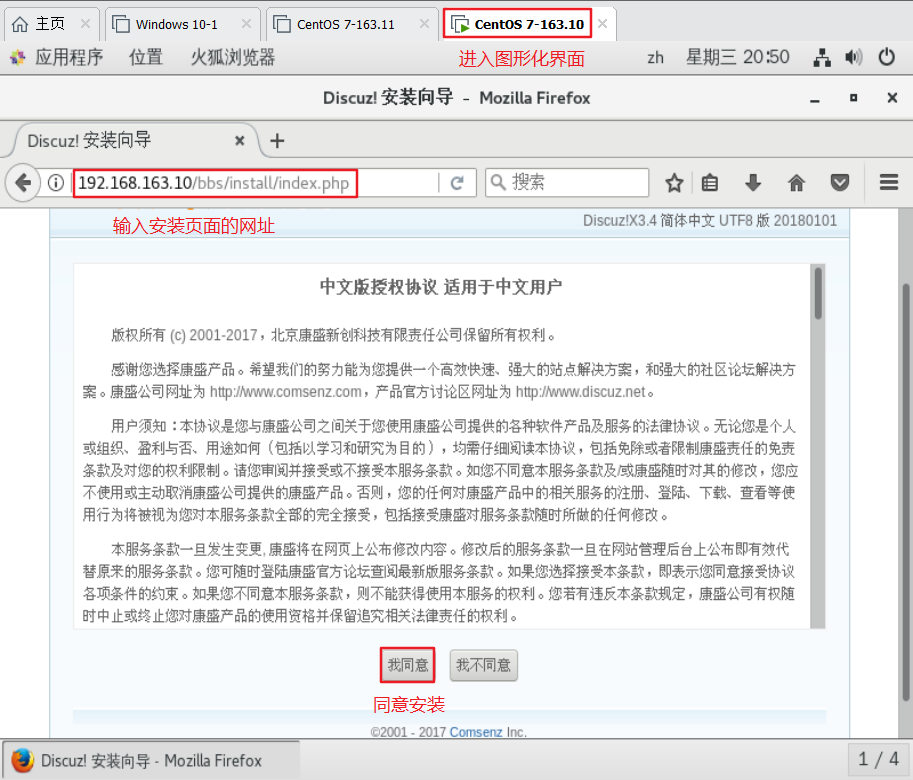Close the Discuz! 安装向导 browser tab
This screenshot has width=913, height=780.
(x=239, y=140)
